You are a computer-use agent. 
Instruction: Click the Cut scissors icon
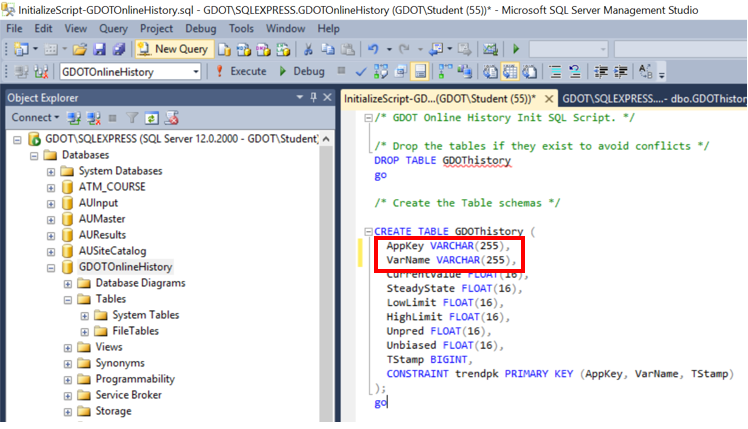click(x=308, y=49)
